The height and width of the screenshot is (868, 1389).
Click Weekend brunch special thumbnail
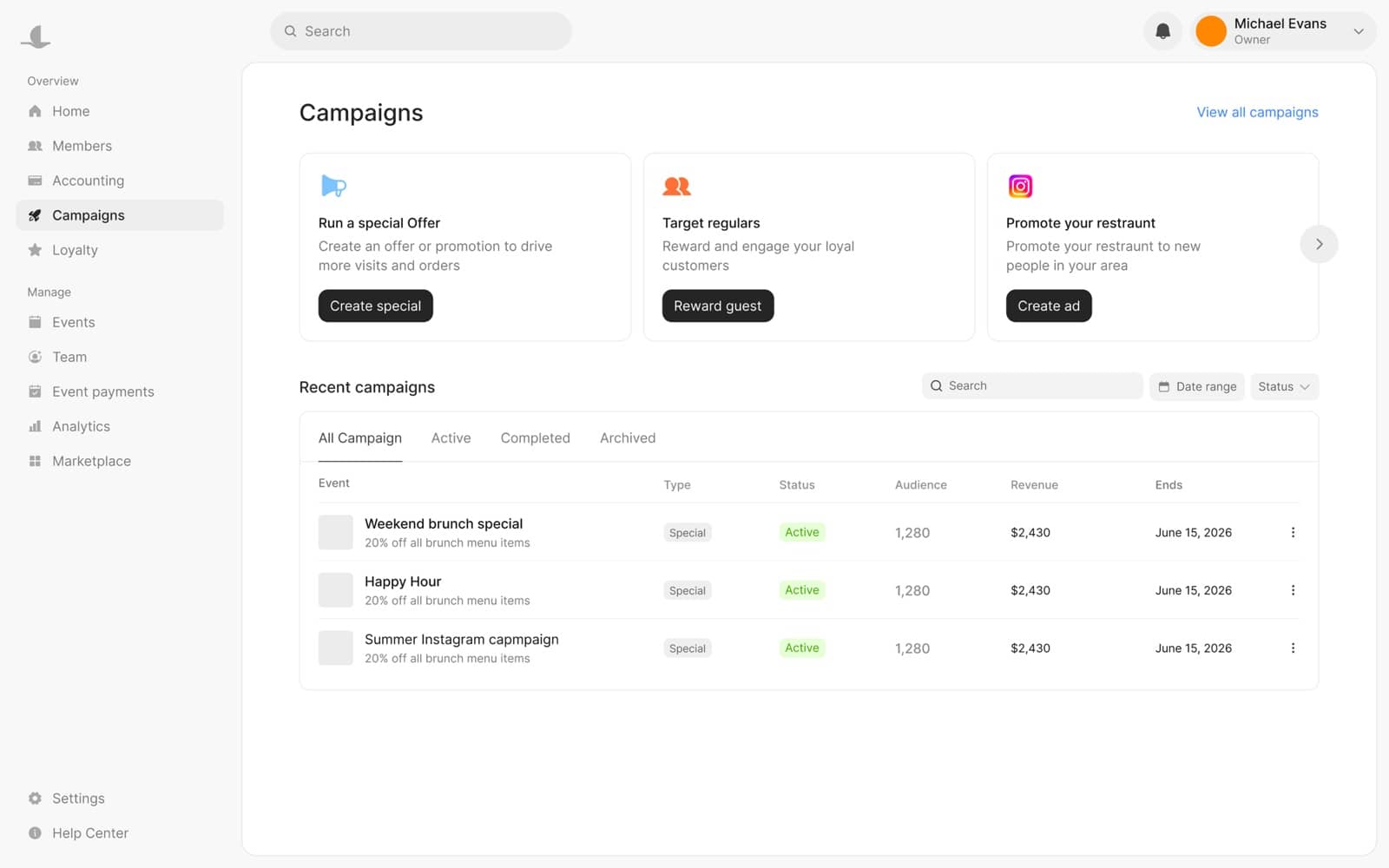tap(335, 532)
